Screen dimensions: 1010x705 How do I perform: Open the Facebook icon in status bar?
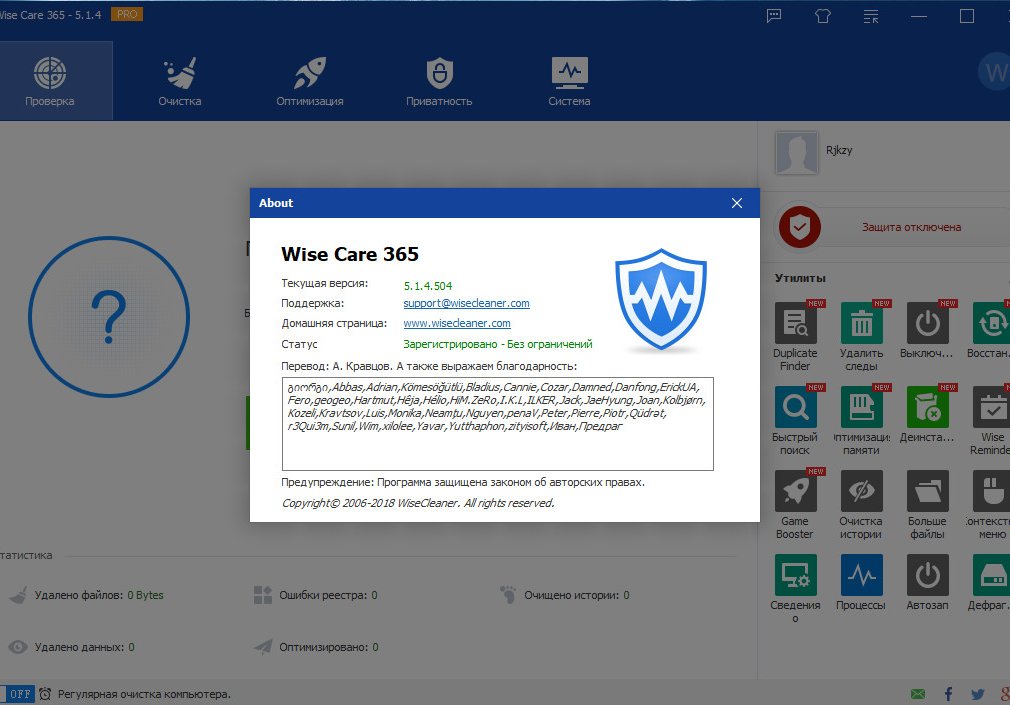point(948,694)
